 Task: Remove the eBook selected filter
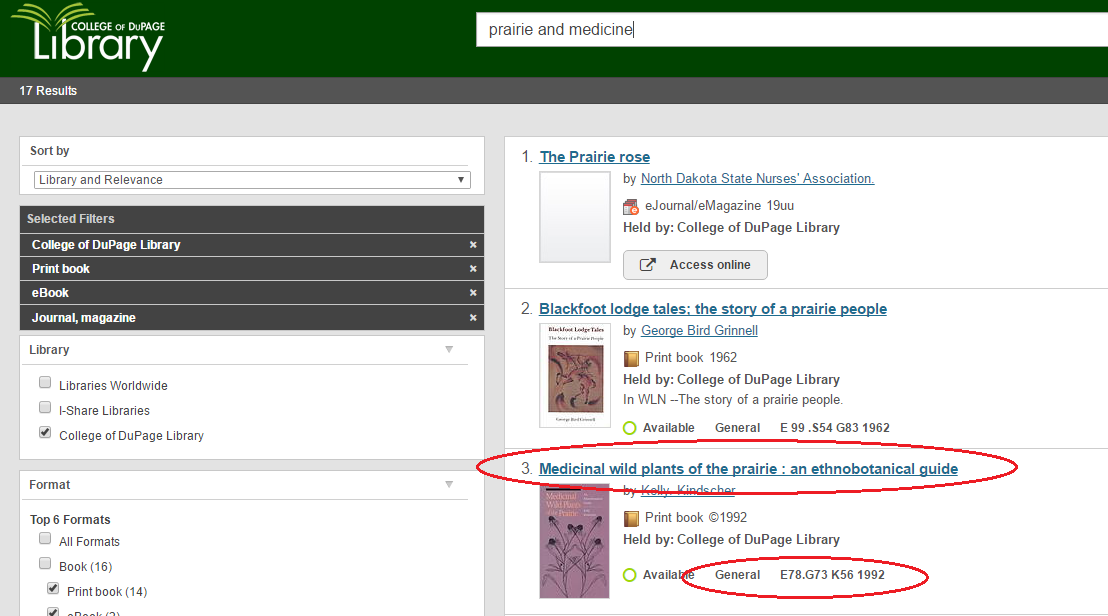[x=473, y=293]
